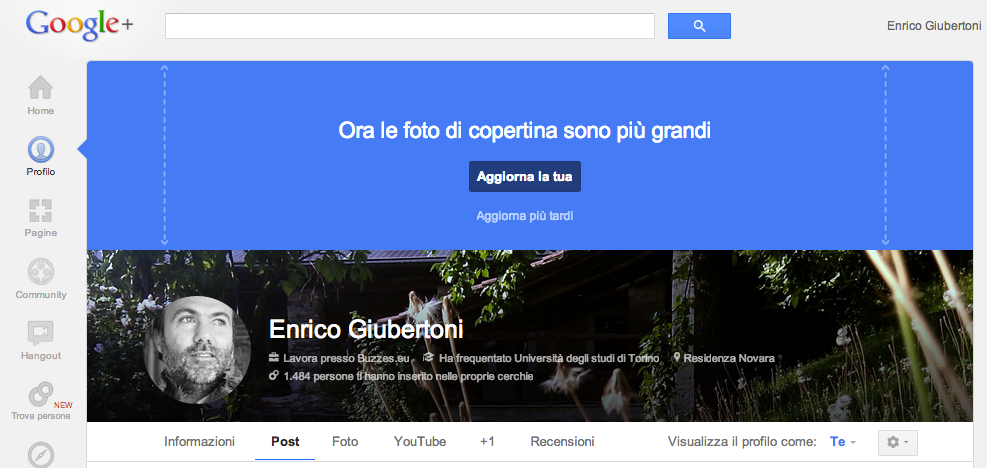The image size is (987, 468).
Task: Open Enrico Giubertoni account name at top right
Action: (x=933, y=26)
